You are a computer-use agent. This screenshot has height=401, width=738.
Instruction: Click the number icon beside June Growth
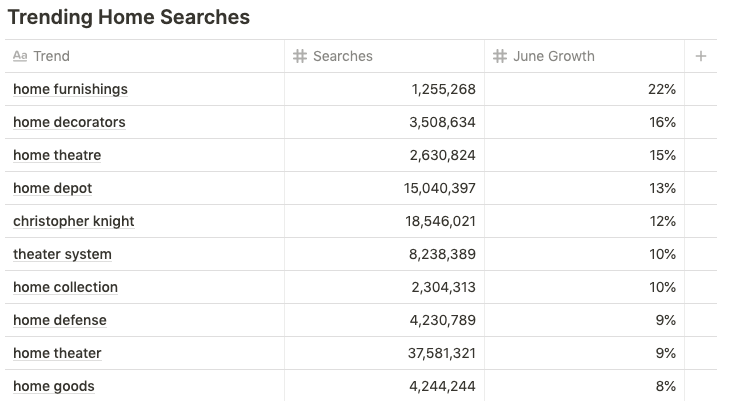pyautogui.click(x=500, y=56)
